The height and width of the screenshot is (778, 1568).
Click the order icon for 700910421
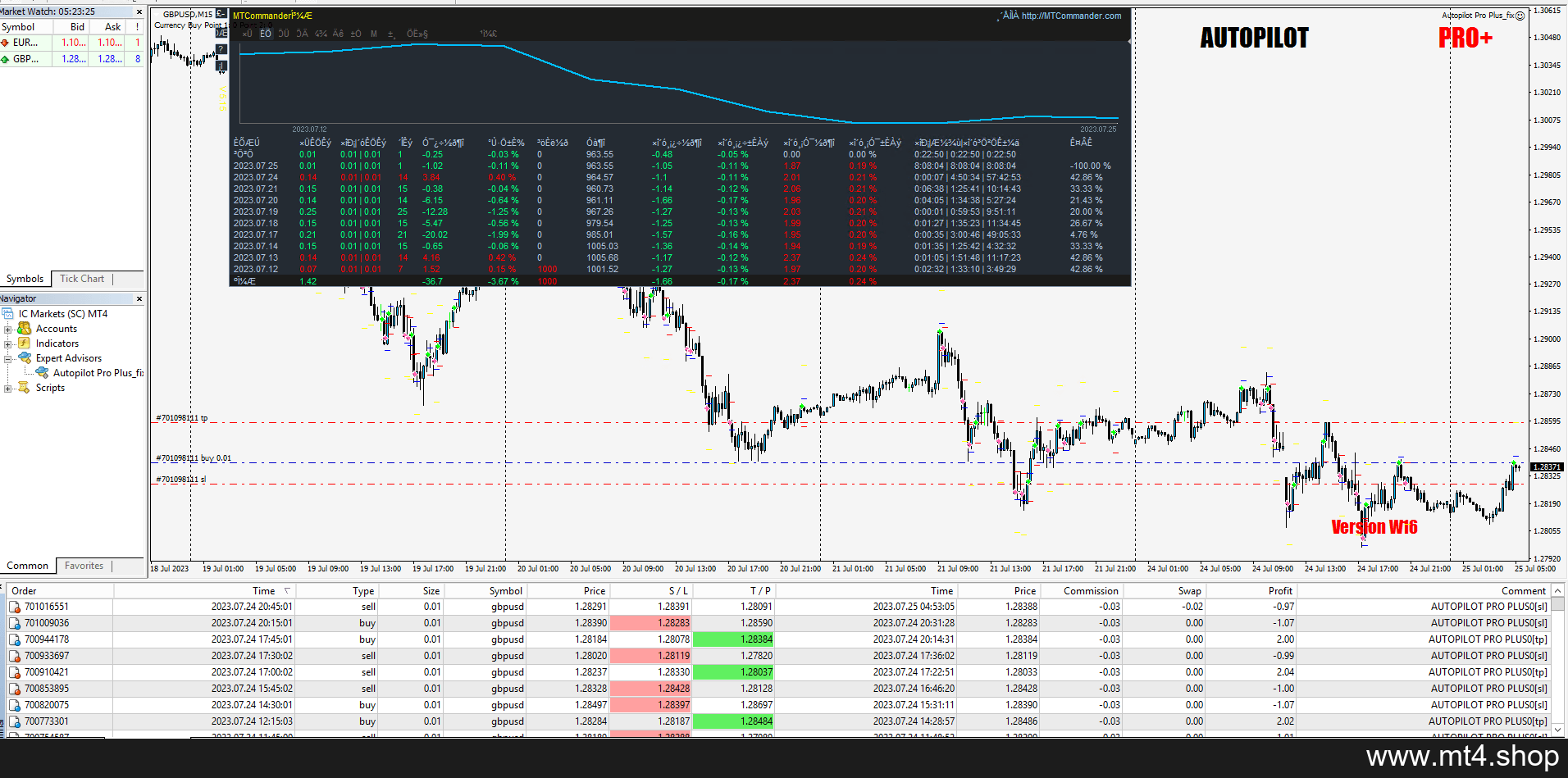(15, 672)
